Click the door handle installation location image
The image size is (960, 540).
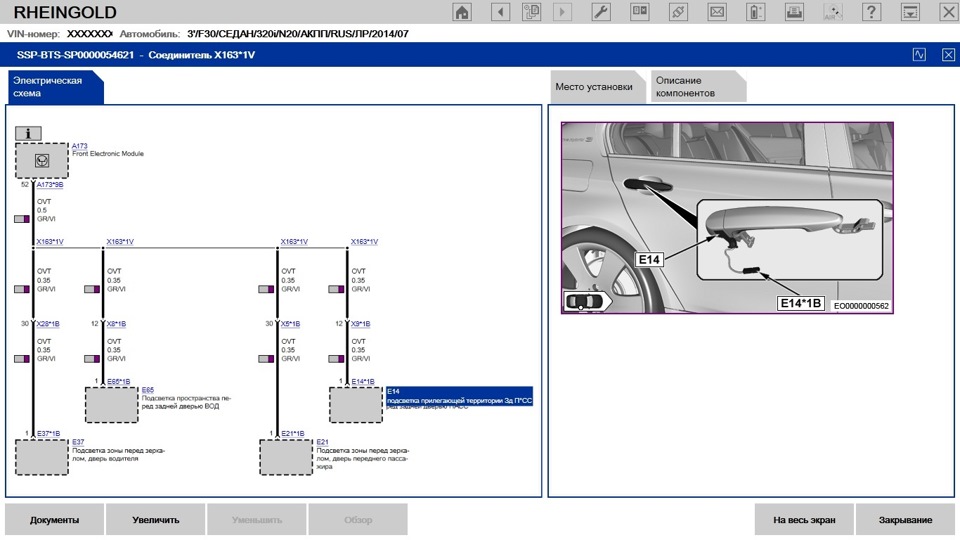coord(727,218)
